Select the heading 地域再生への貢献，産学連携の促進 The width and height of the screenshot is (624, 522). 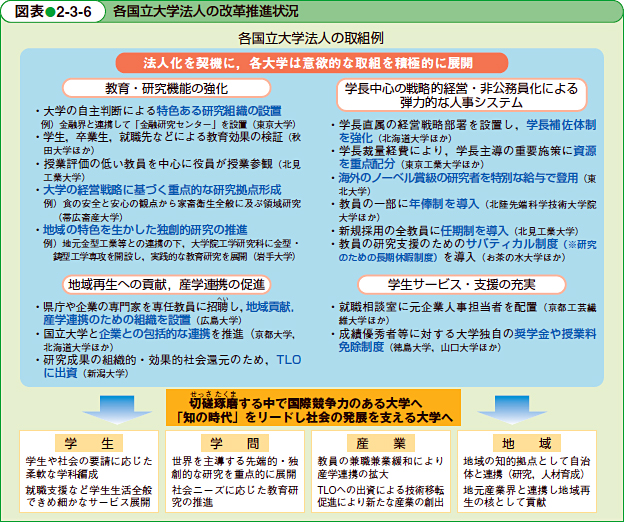click(x=166, y=284)
